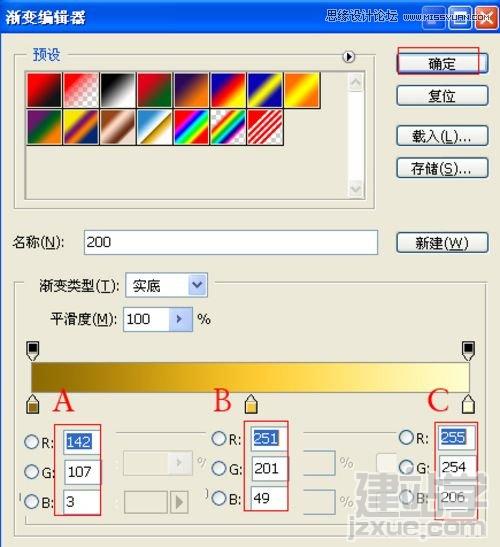The height and width of the screenshot is (547, 500).
Task: Click the R field showing 142
Action: (82, 442)
